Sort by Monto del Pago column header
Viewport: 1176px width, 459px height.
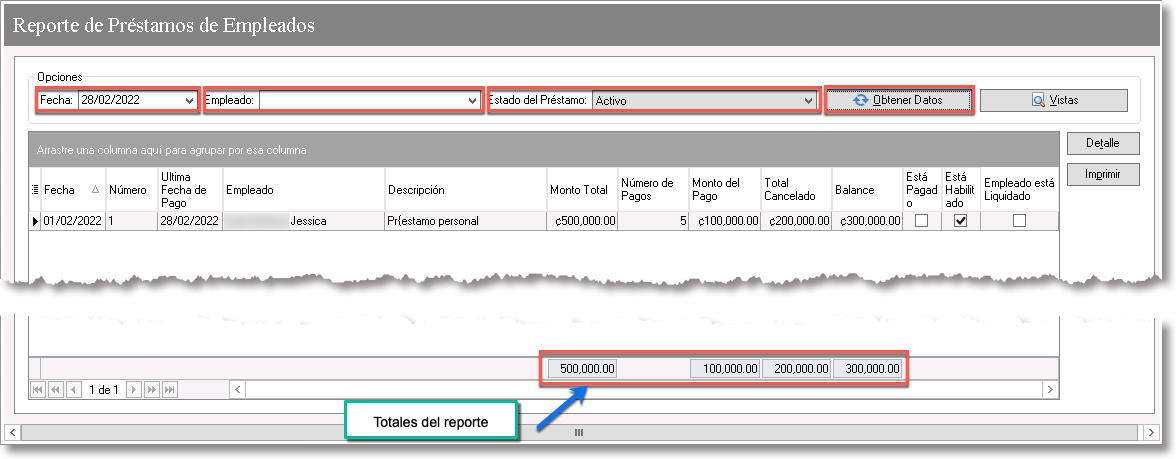pyautogui.click(x=724, y=190)
